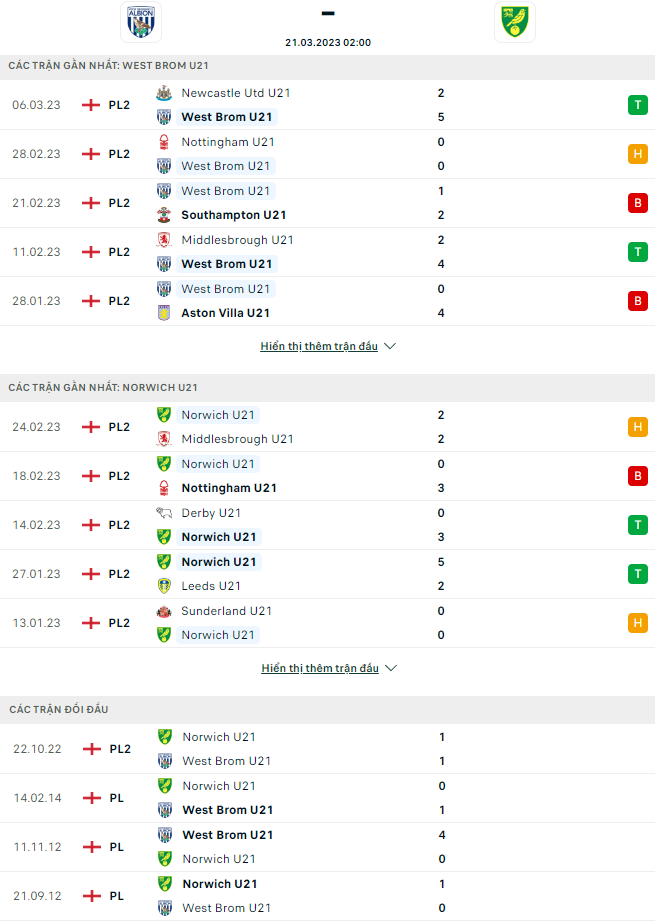Viewport: 655px width, 922px height.
Task: Click the West Brom Albion crest in header
Action: (140, 22)
